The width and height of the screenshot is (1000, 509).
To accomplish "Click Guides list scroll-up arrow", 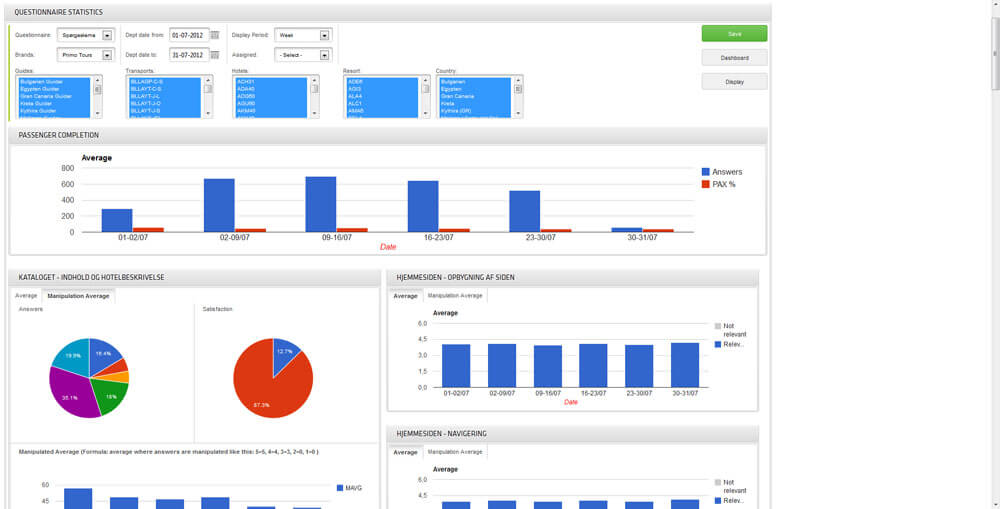I will (x=98, y=80).
